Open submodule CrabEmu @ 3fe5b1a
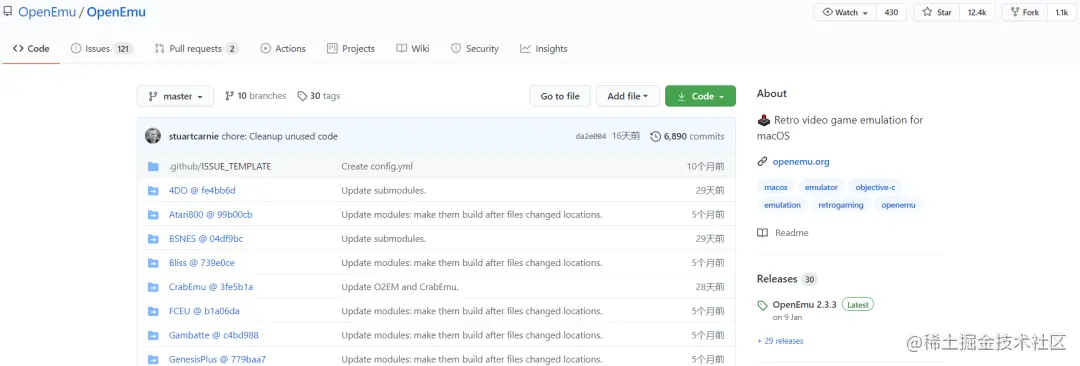The image size is (1080, 366). point(211,287)
